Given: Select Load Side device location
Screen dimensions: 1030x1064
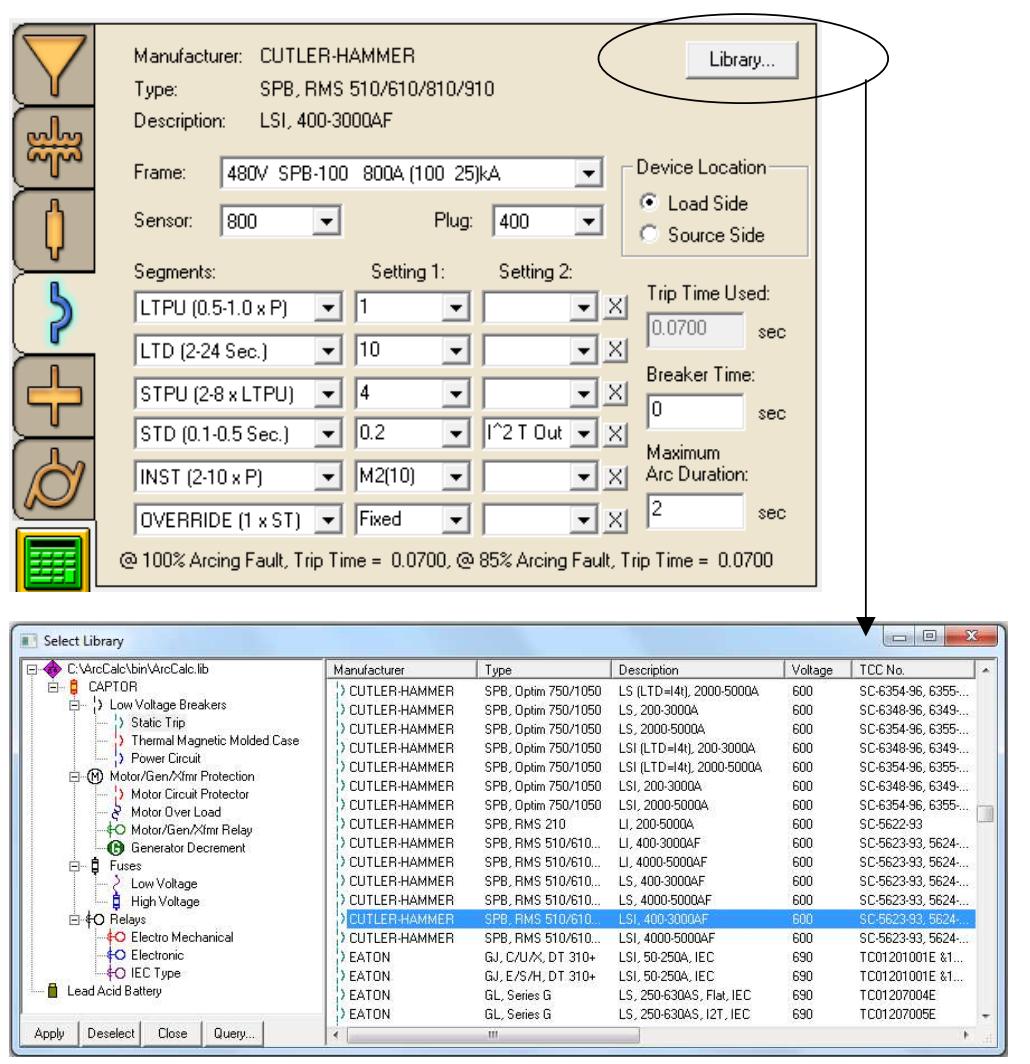Looking at the screenshot, I should 649,203.
